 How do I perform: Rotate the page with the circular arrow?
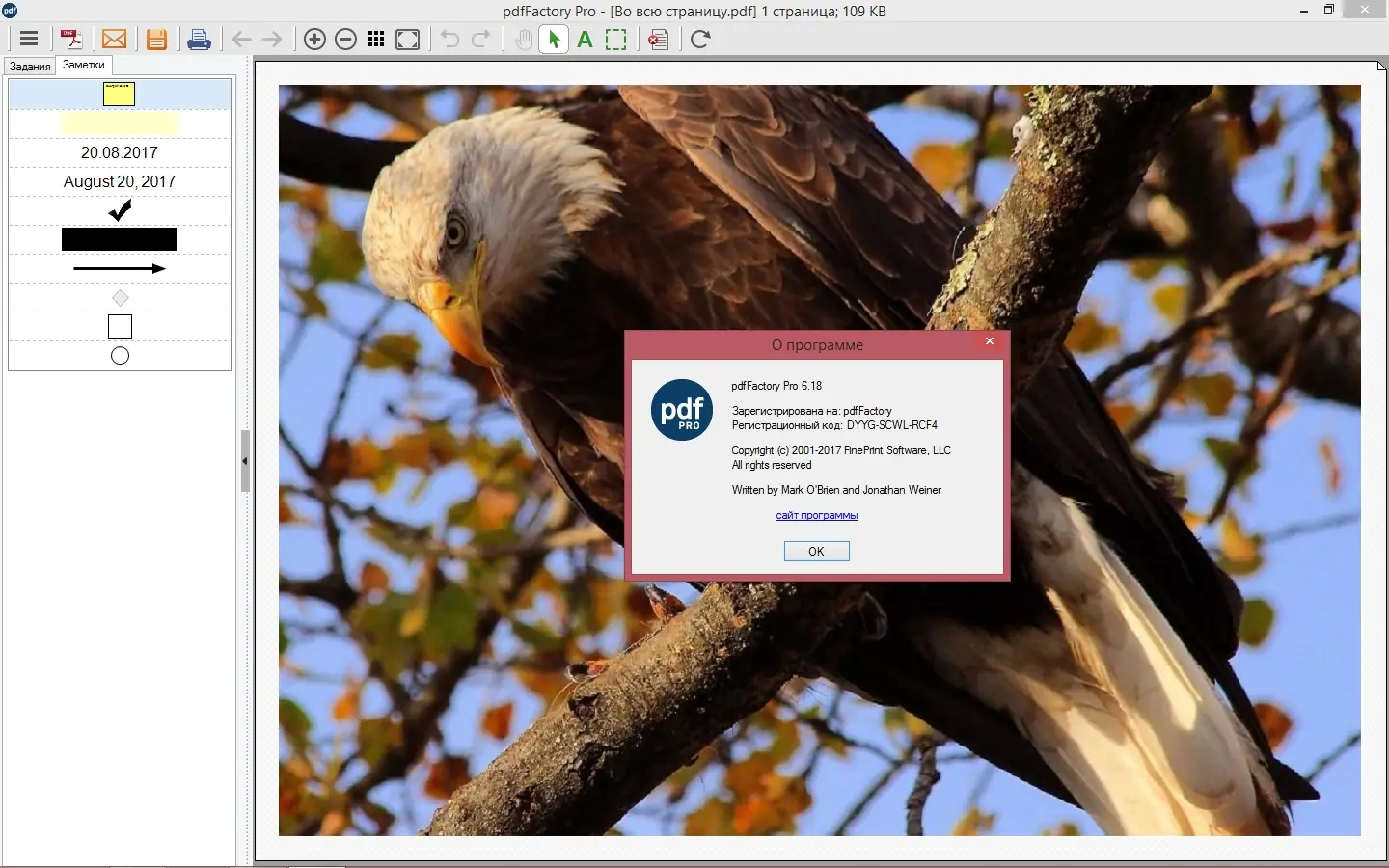pyautogui.click(x=700, y=40)
